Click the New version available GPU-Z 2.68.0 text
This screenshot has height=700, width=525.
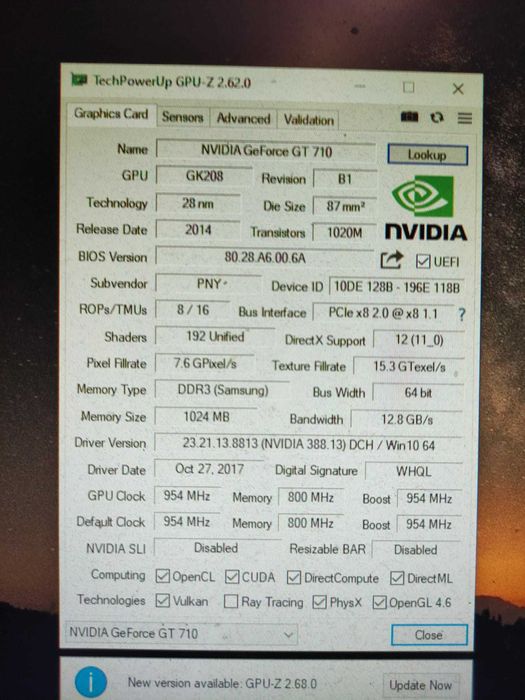coord(222,683)
